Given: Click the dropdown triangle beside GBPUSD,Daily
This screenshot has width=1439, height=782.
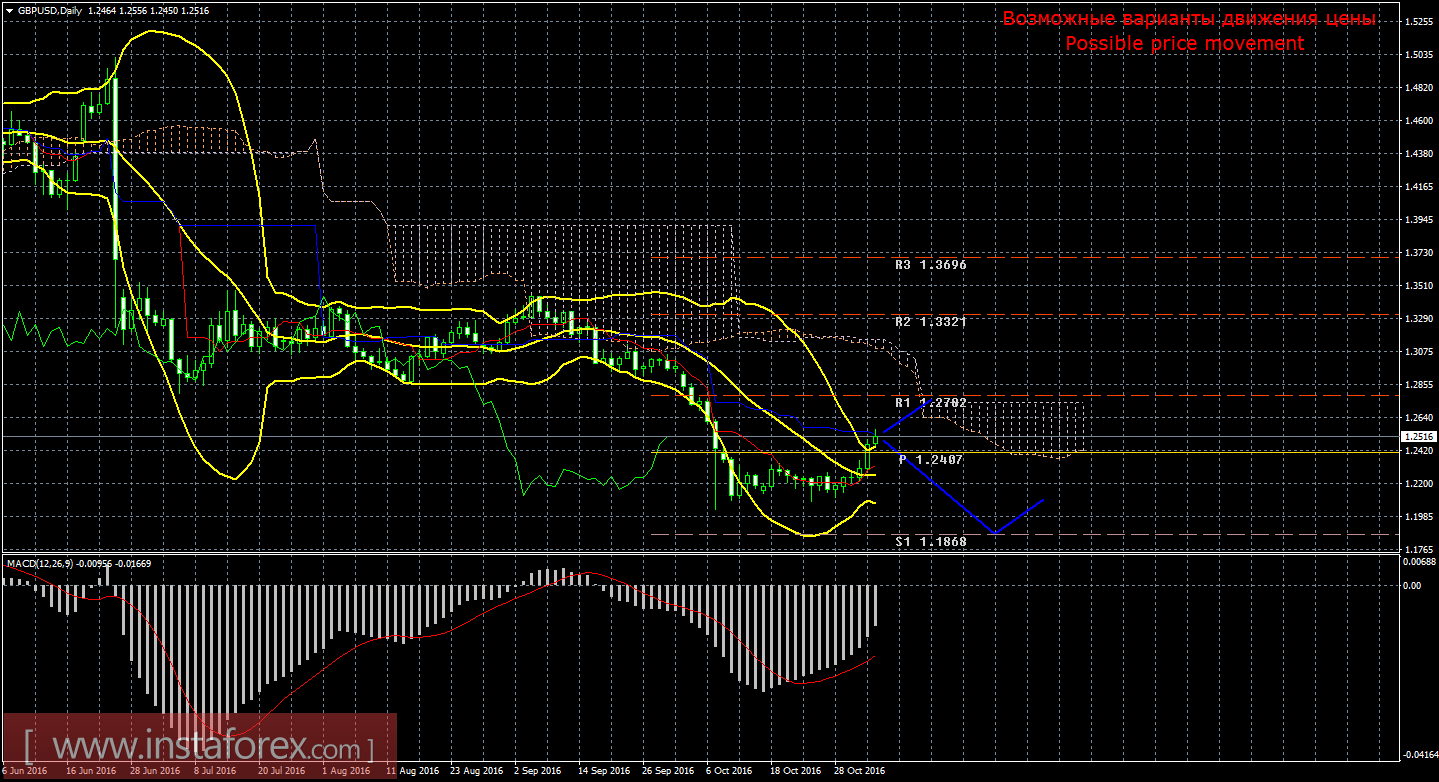Looking at the screenshot, I should tap(9, 10).
